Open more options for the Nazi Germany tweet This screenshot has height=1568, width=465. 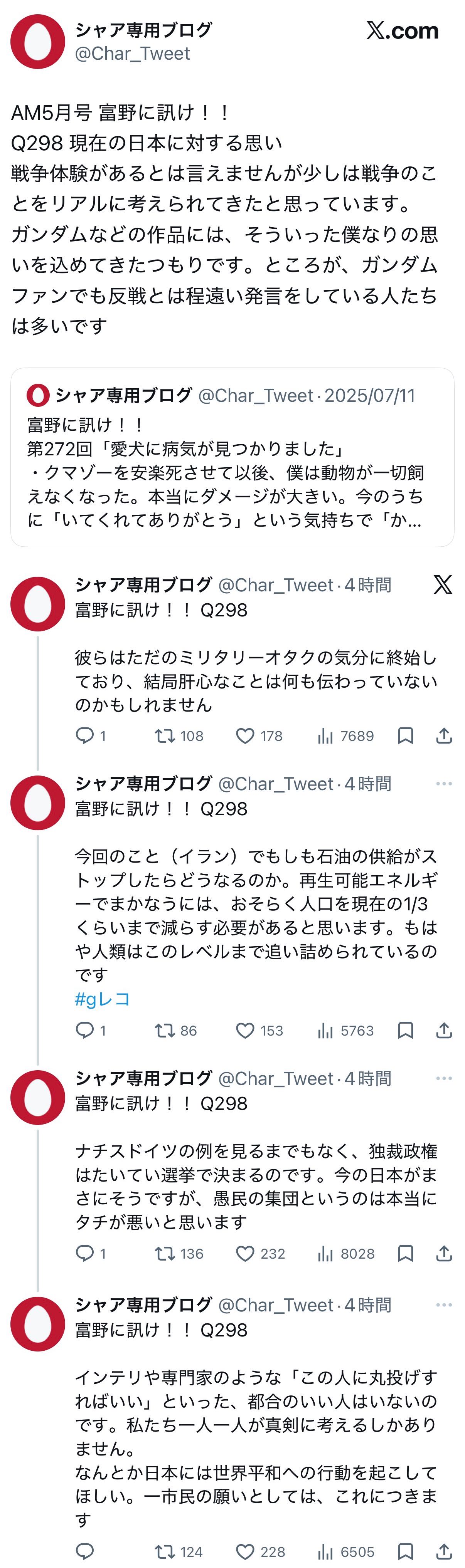tap(444, 1078)
